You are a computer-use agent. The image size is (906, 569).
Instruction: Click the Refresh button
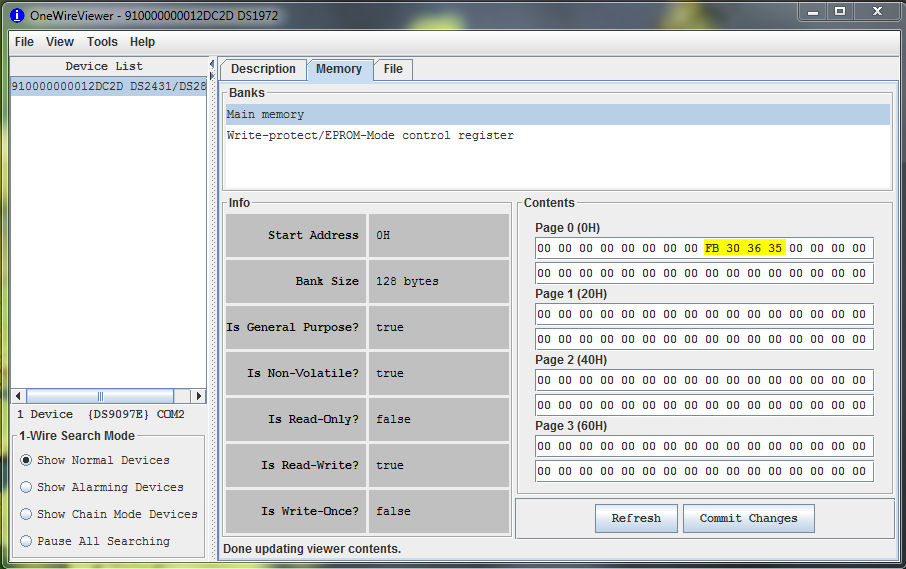636,518
